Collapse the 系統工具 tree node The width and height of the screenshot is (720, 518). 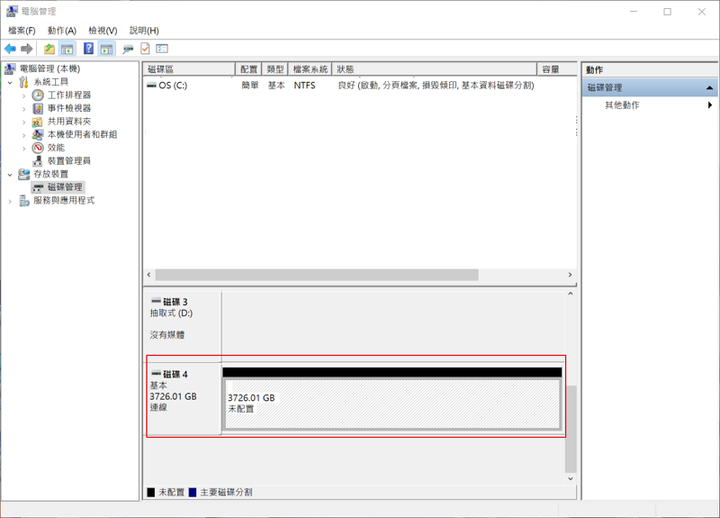10,83
